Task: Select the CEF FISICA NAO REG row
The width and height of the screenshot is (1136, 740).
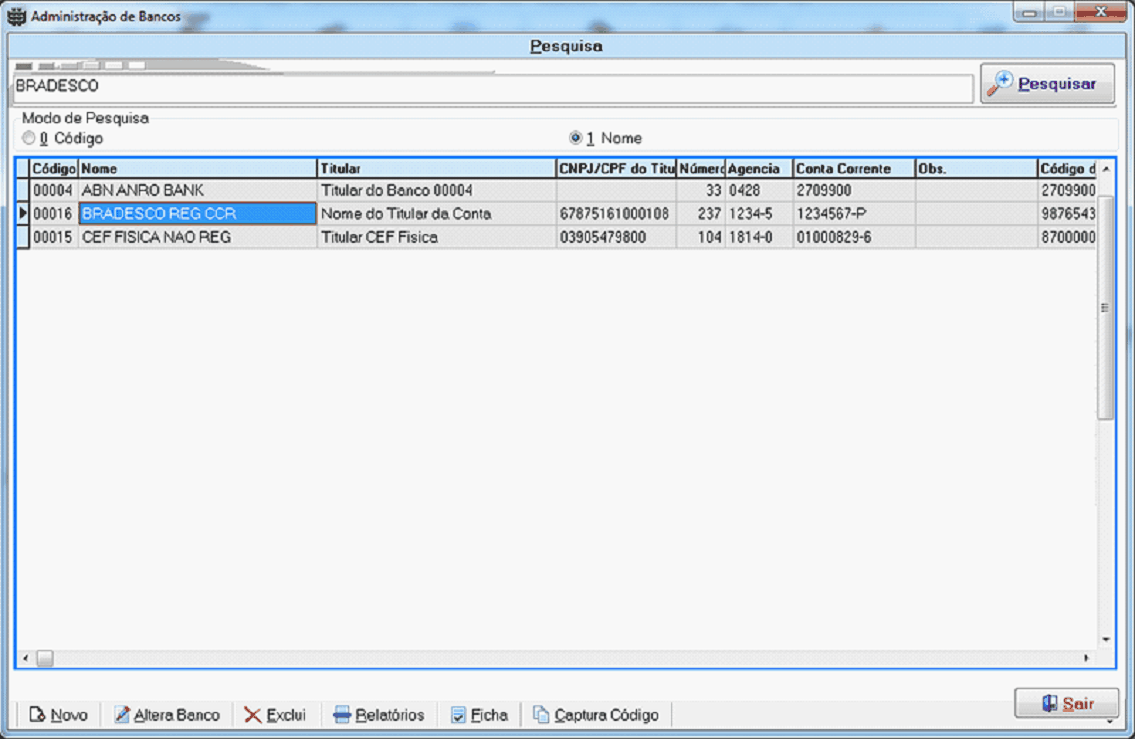Action: click(x=197, y=237)
